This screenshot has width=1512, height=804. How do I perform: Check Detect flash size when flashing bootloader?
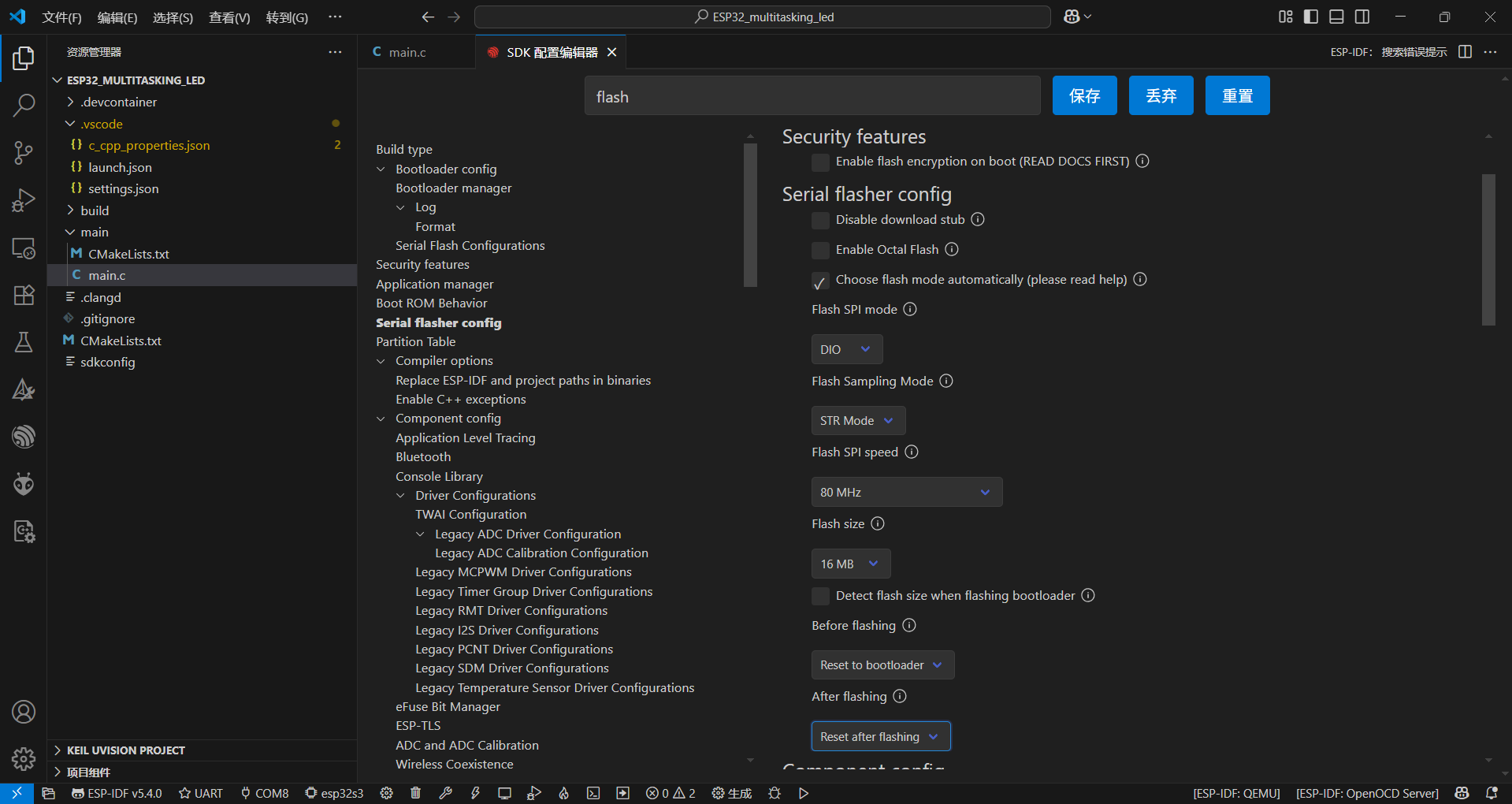[x=820, y=596]
